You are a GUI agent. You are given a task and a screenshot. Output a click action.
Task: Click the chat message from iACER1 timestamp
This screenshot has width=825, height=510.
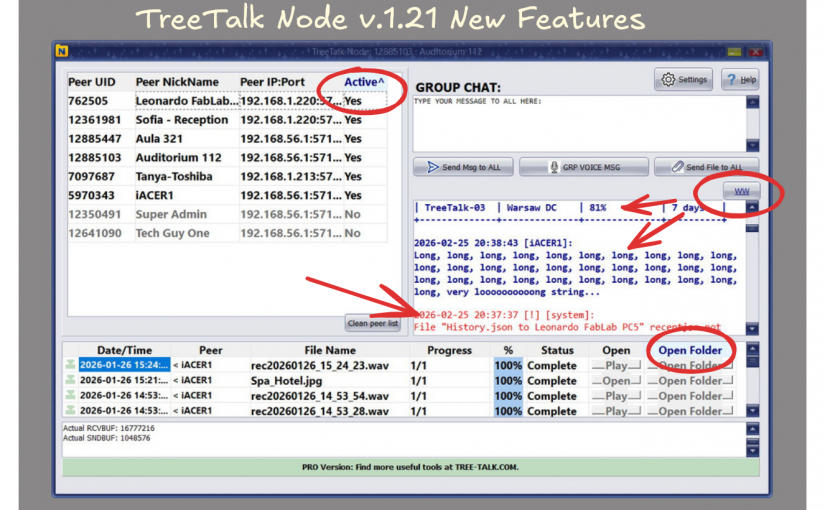(493, 243)
